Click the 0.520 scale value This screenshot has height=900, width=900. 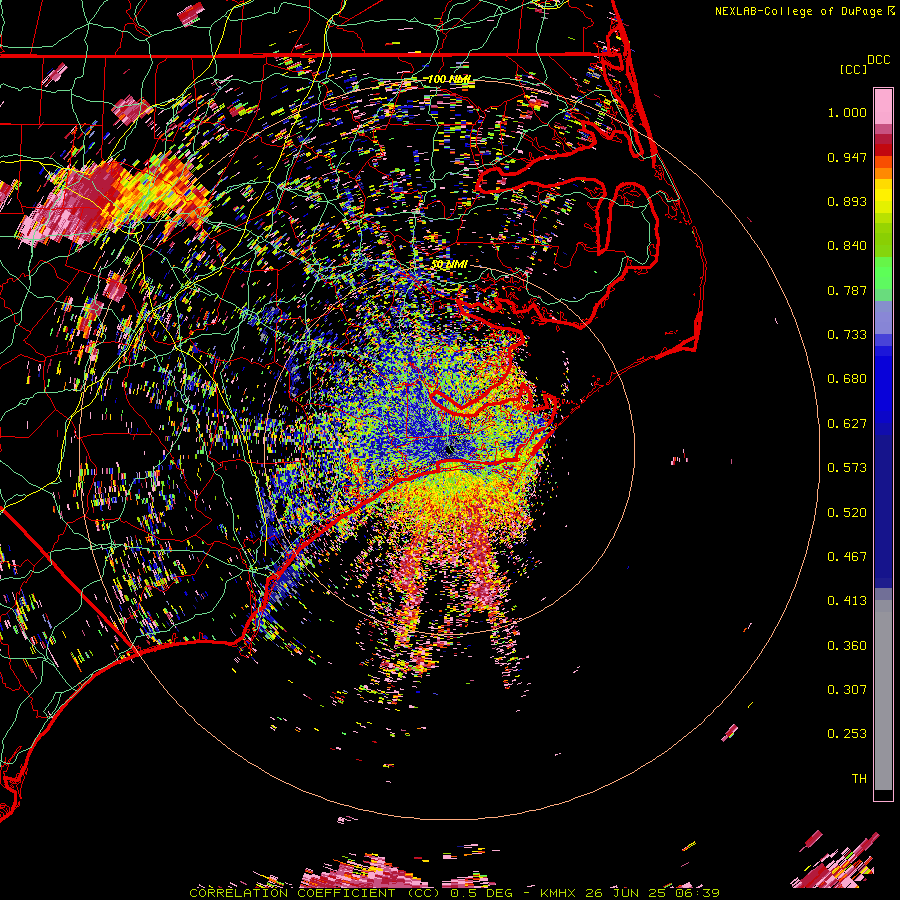[x=847, y=513]
